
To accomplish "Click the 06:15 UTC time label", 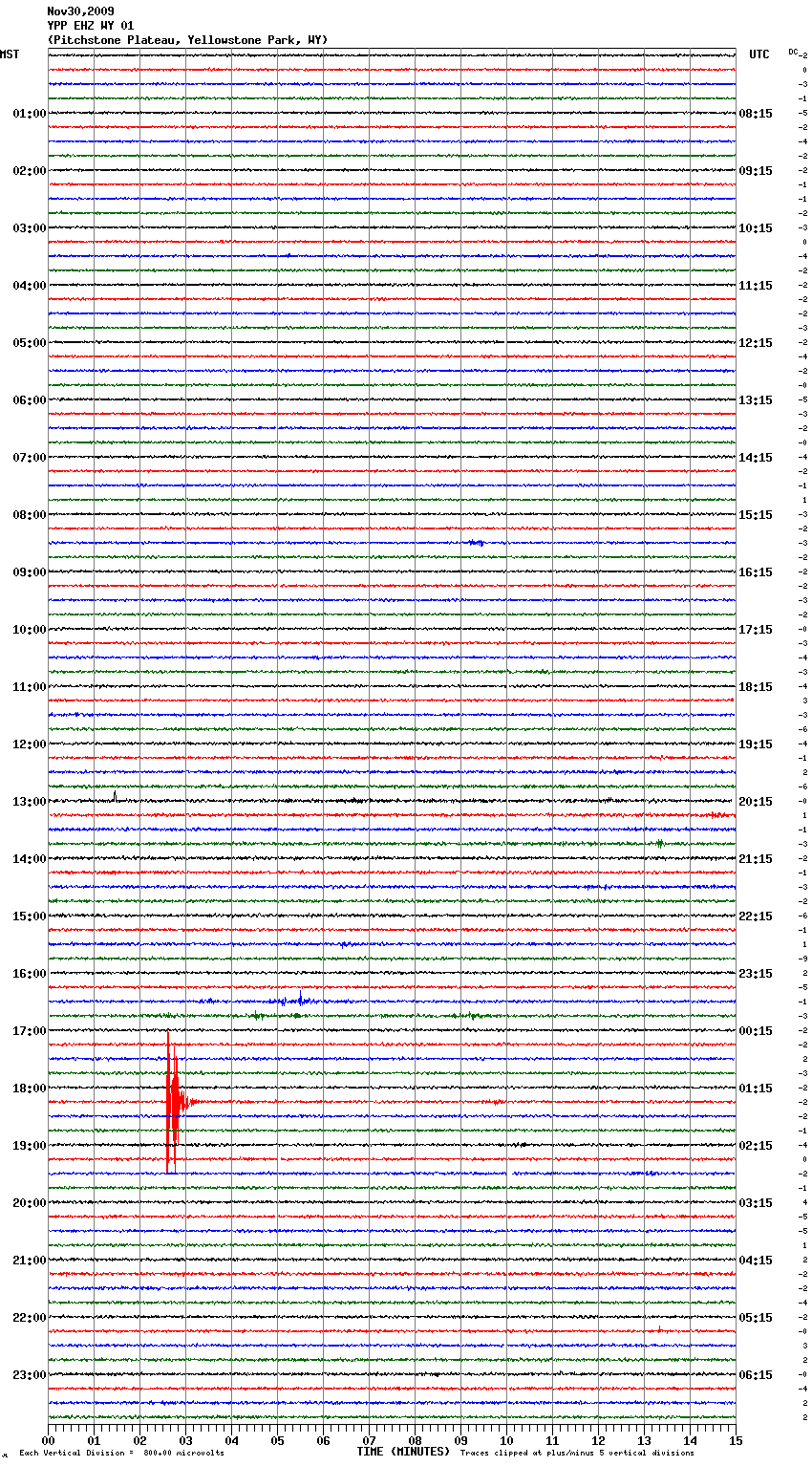I will click(x=756, y=1375).
